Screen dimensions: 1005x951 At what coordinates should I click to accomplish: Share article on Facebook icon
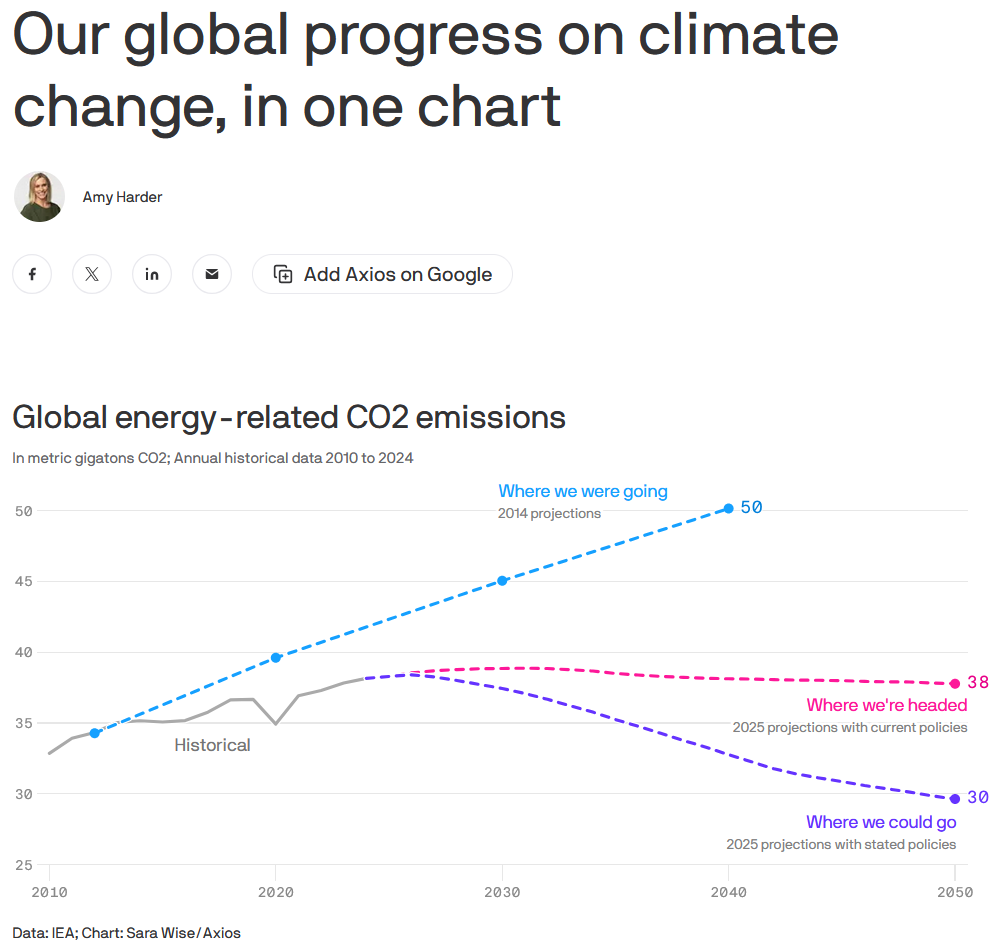coord(32,274)
